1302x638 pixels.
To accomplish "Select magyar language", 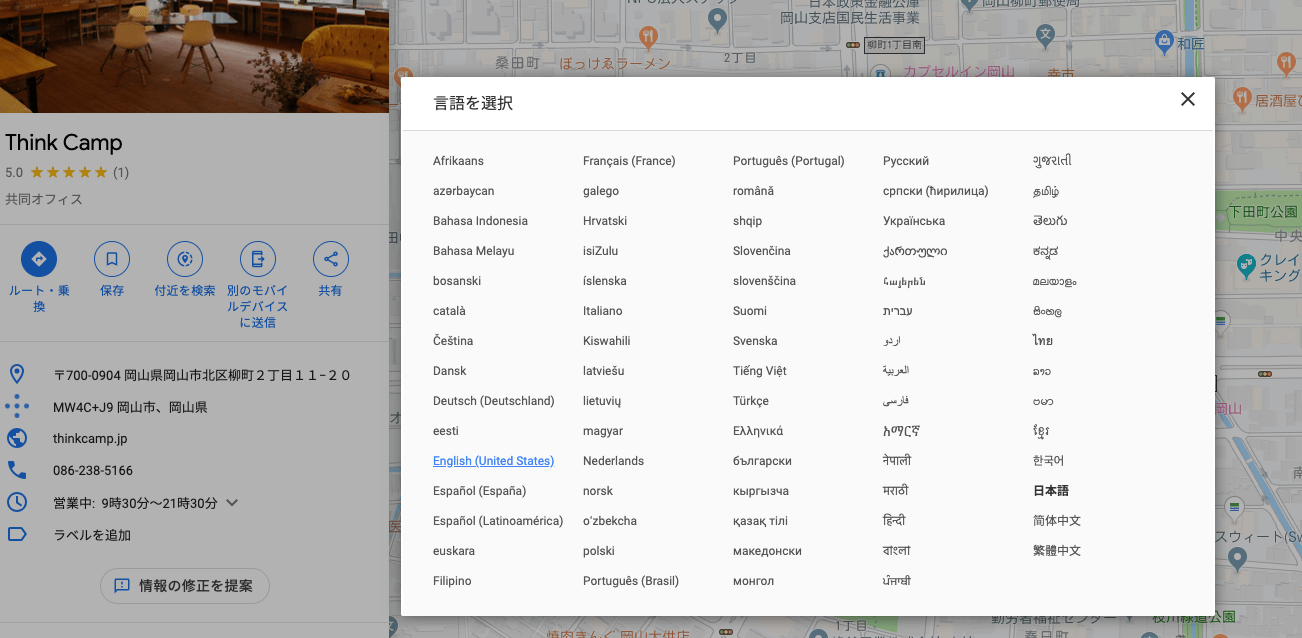I will 603,431.
